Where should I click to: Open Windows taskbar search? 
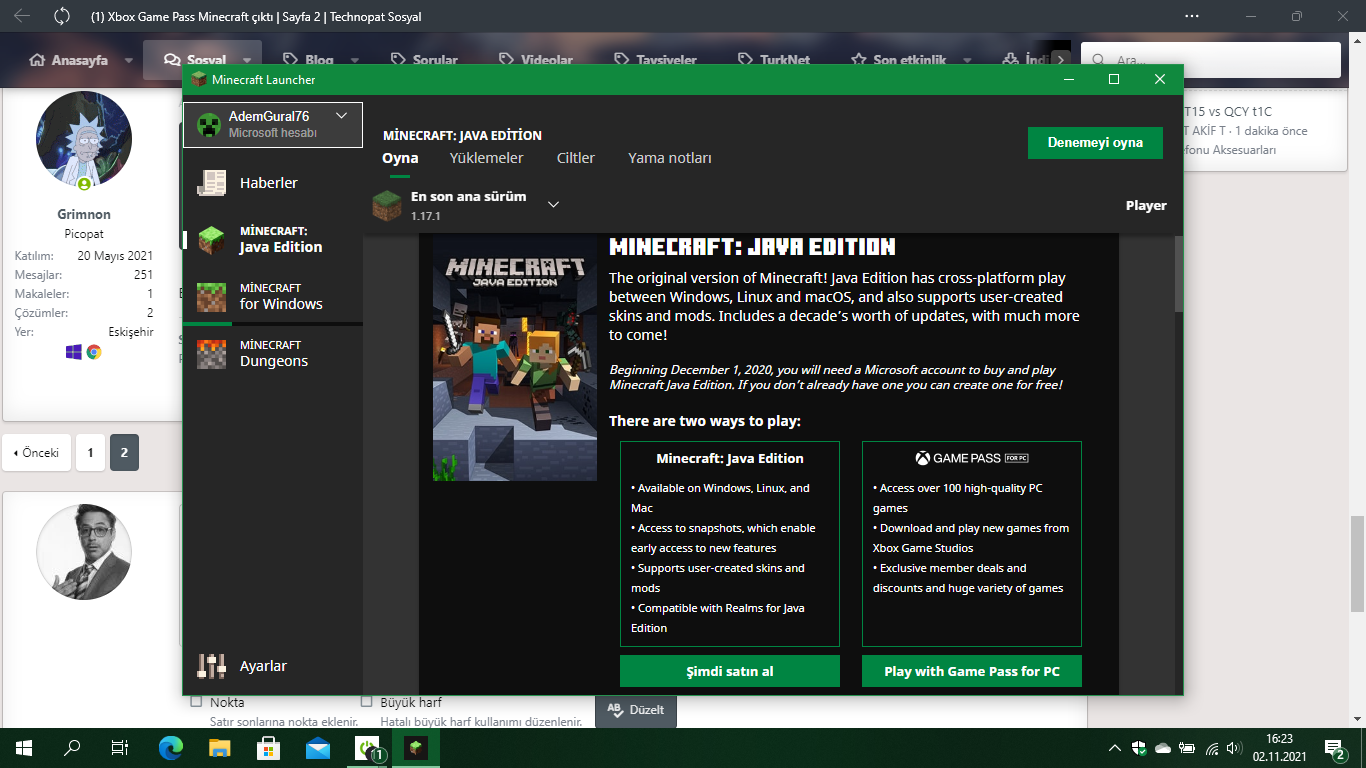coord(72,747)
